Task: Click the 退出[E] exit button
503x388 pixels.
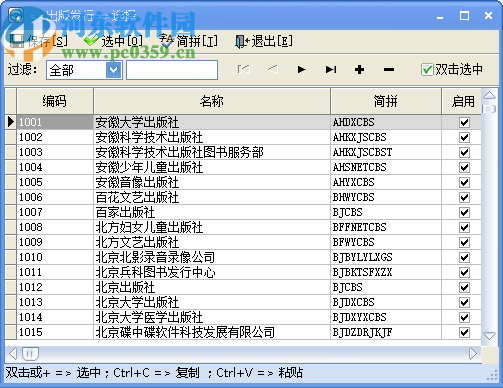Action: point(264,41)
